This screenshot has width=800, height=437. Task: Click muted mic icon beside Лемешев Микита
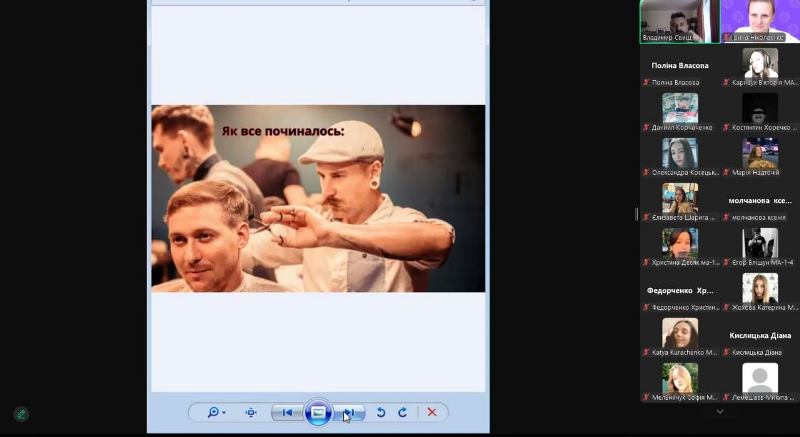(727, 397)
